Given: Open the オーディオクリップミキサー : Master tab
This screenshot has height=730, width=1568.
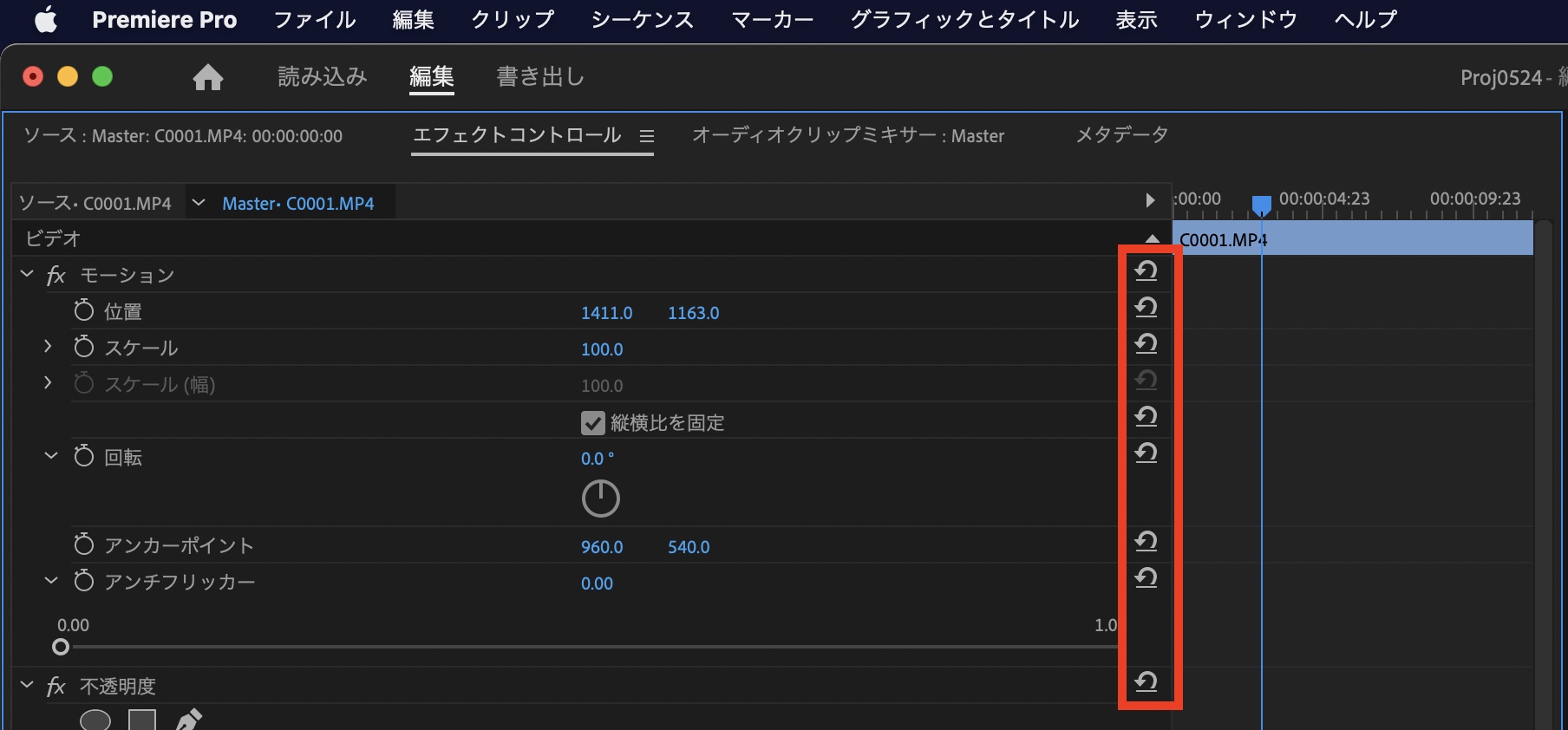Looking at the screenshot, I should pyautogui.click(x=848, y=136).
